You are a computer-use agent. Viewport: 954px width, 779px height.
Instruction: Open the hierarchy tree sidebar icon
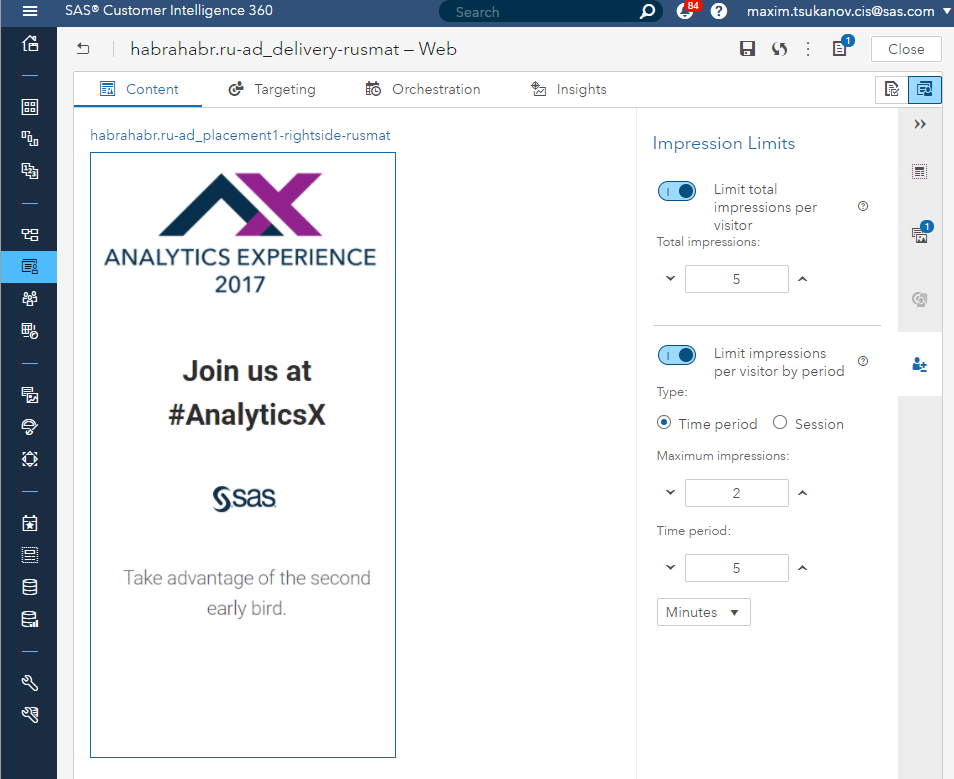coord(30,234)
